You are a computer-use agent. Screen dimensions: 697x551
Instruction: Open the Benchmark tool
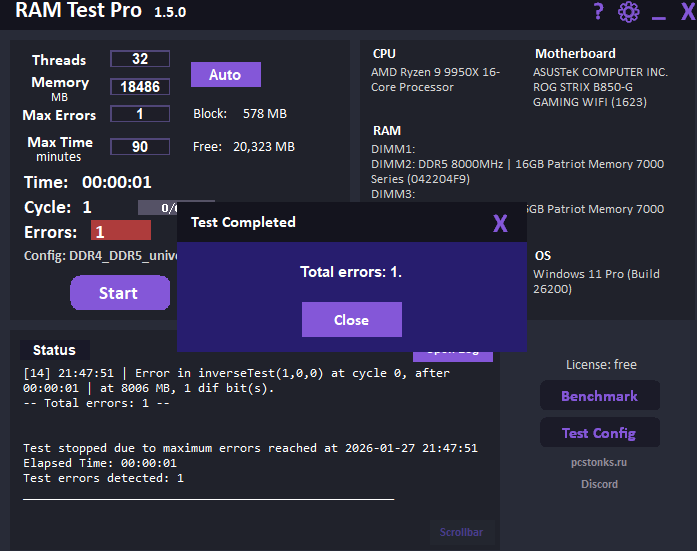600,395
